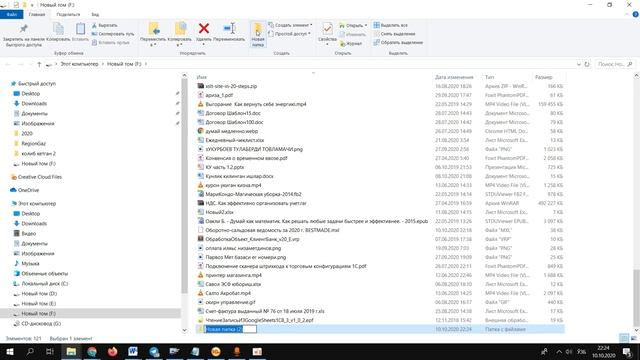This screenshot has height=360, width=640.
Task: Select file ариза_1.pdf
Action: (x=219, y=95)
